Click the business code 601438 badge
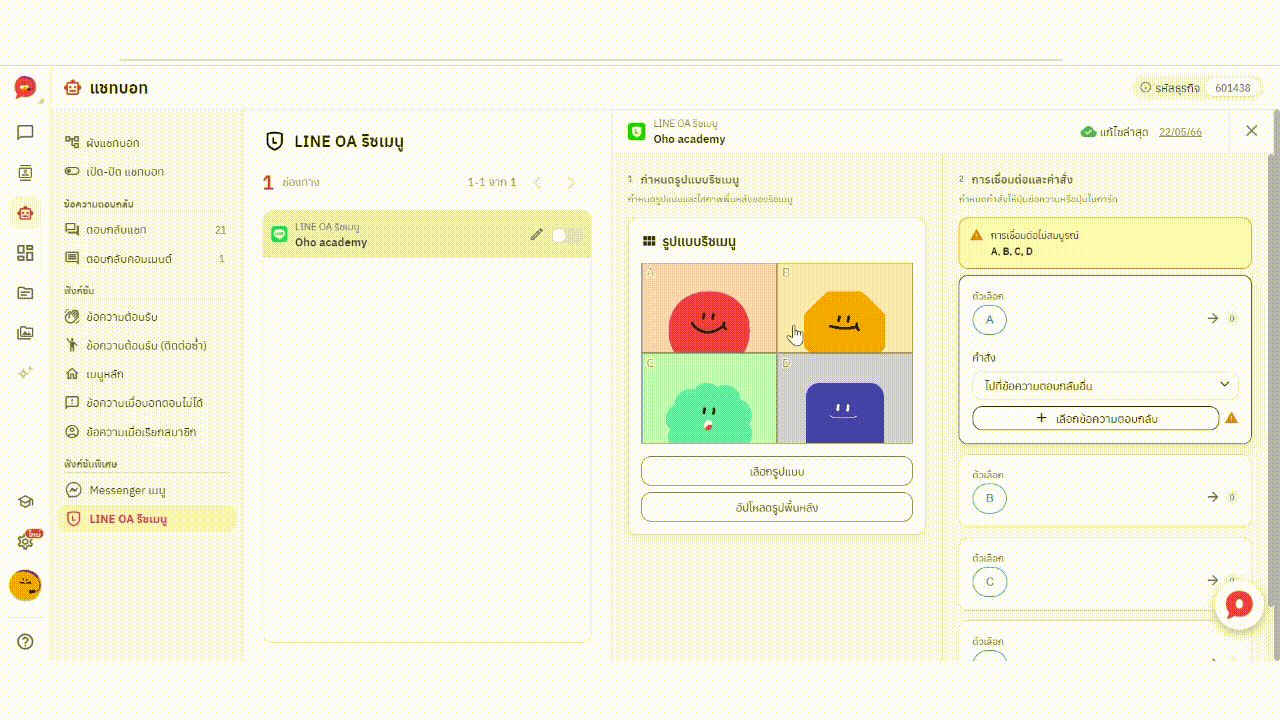The width and height of the screenshot is (1280, 720). point(1232,88)
